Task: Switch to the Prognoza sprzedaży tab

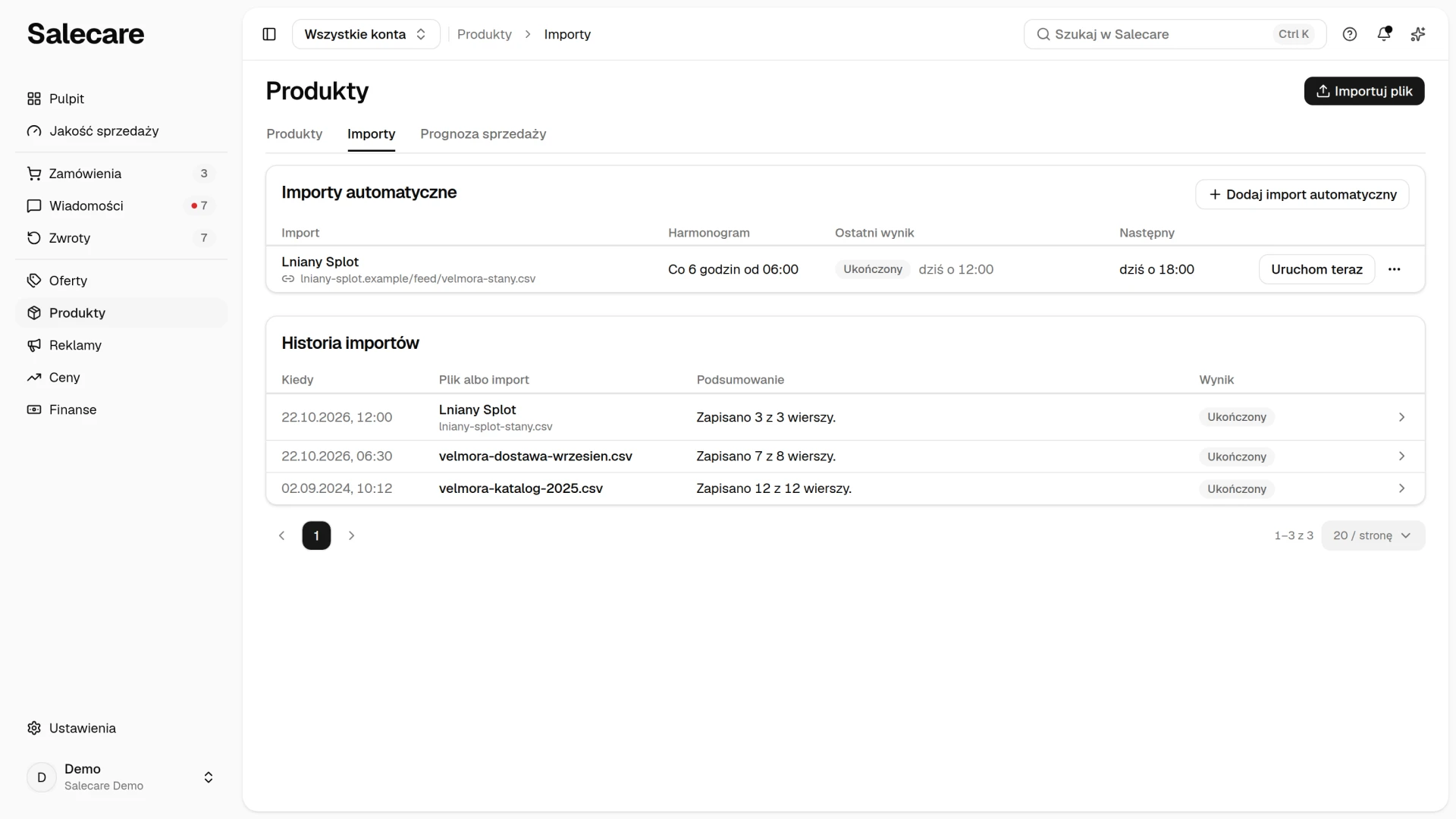Action: (x=483, y=134)
